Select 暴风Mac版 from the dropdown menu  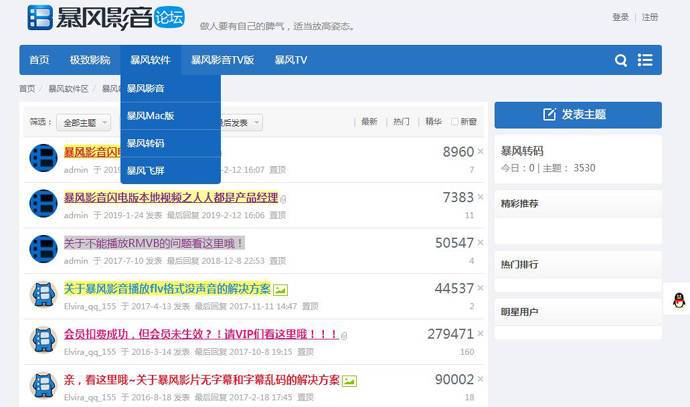150,116
